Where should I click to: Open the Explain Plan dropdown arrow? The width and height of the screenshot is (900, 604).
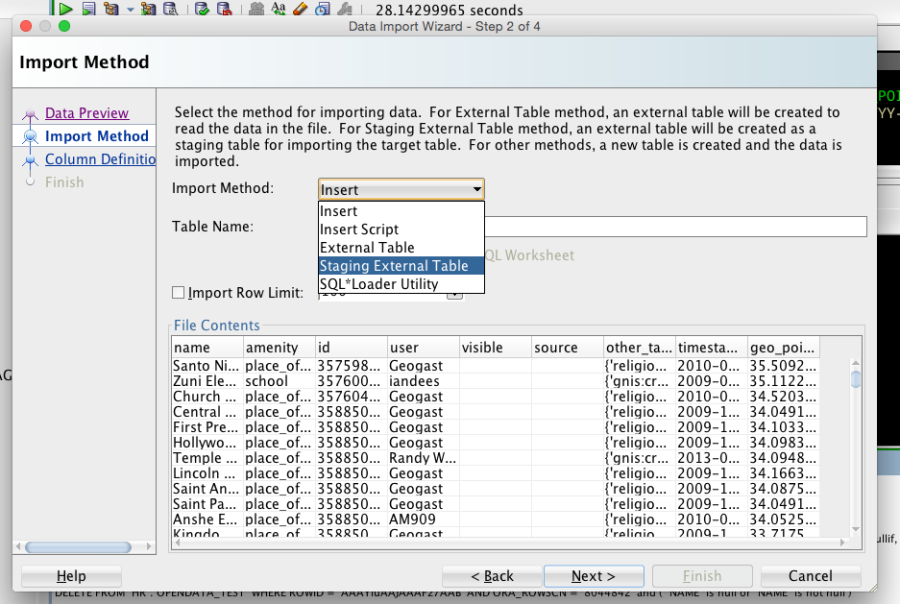(x=130, y=9)
